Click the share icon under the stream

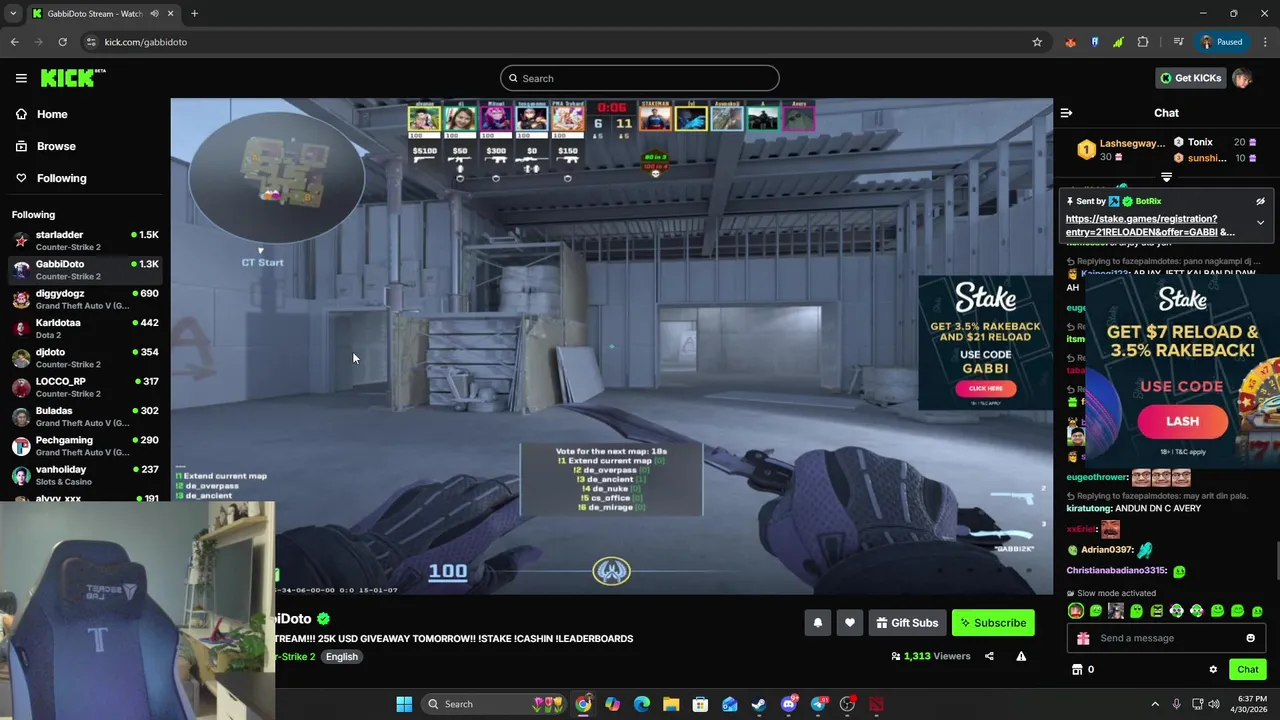coord(989,656)
